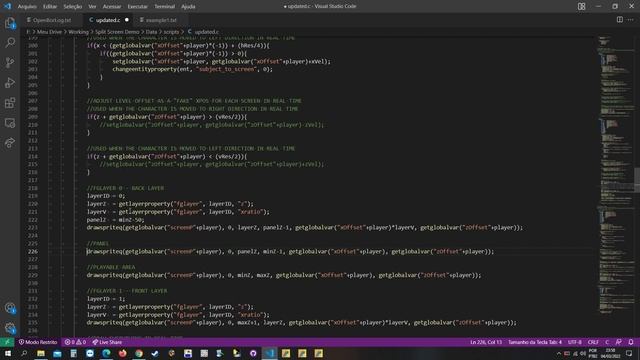This screenshot has width=640, height=360.
Task: Click the feedback icon in the status bar
Action: tap(619, 342)
